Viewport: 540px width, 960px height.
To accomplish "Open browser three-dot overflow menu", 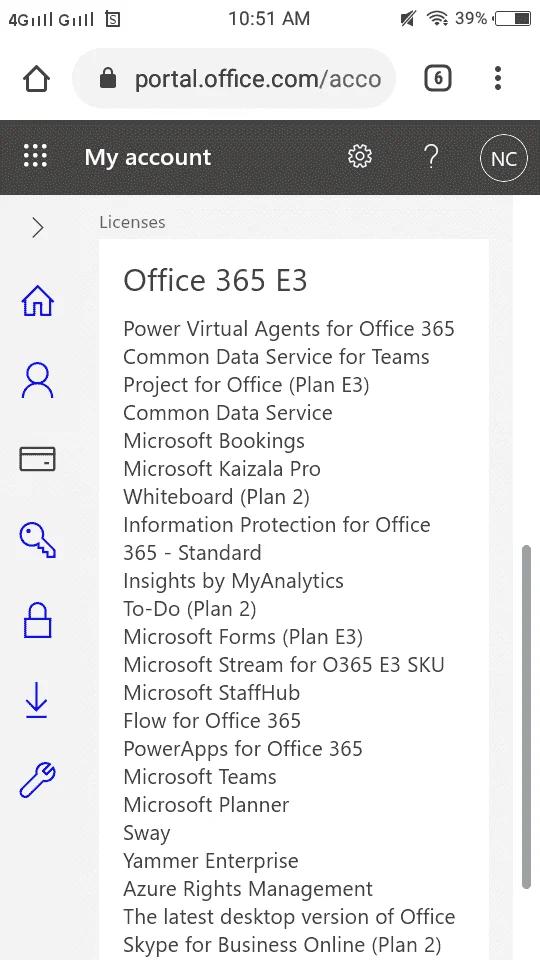I will click(x=498, y=78).
